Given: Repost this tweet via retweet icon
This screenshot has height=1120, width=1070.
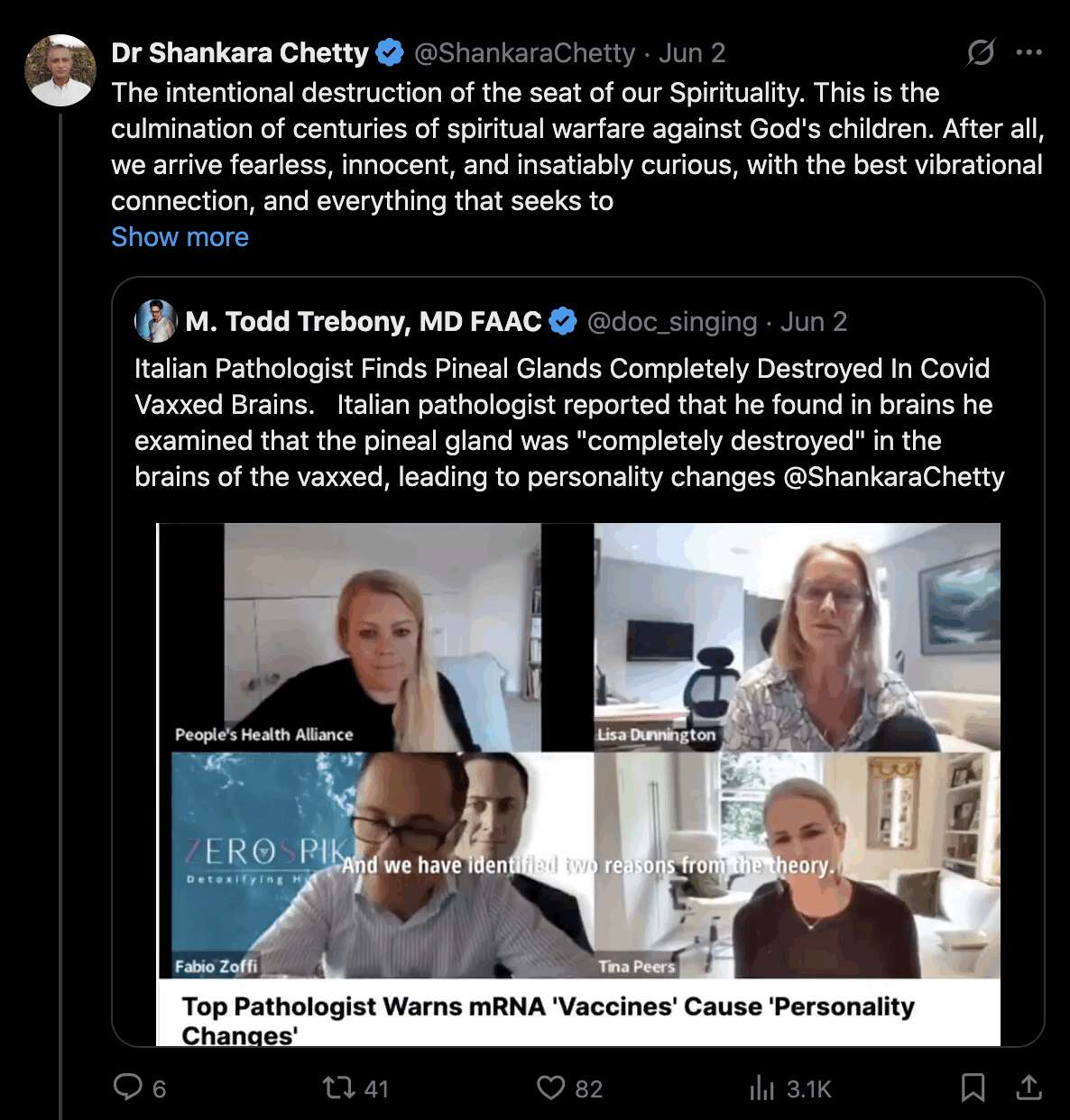Looking at the screenshot, I should point(339,1088).
